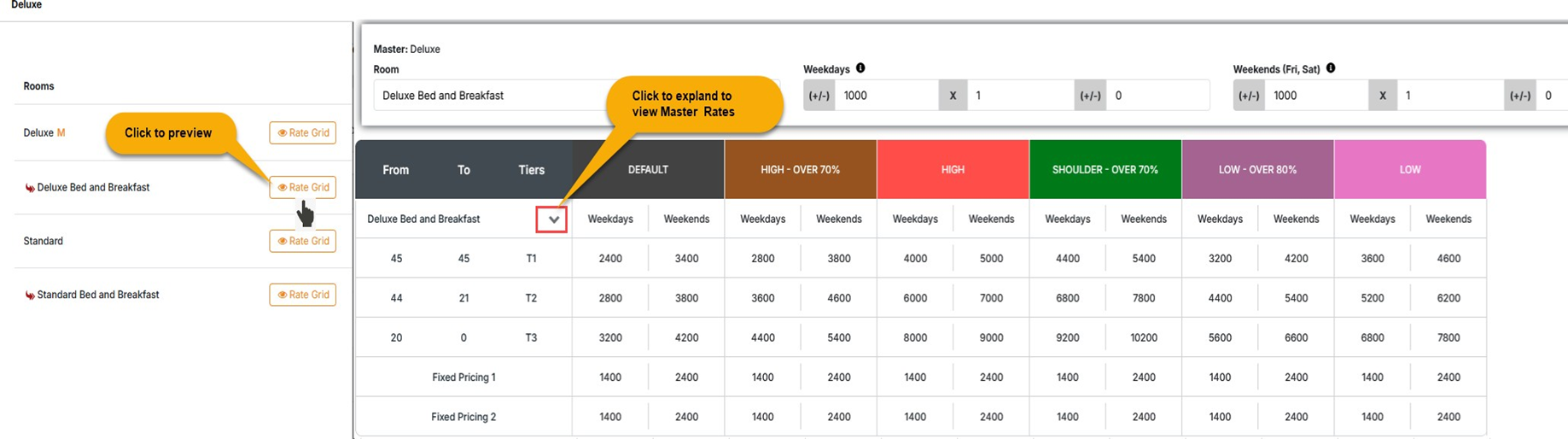Click the info icon next to Weekdays

coord(860,68)
